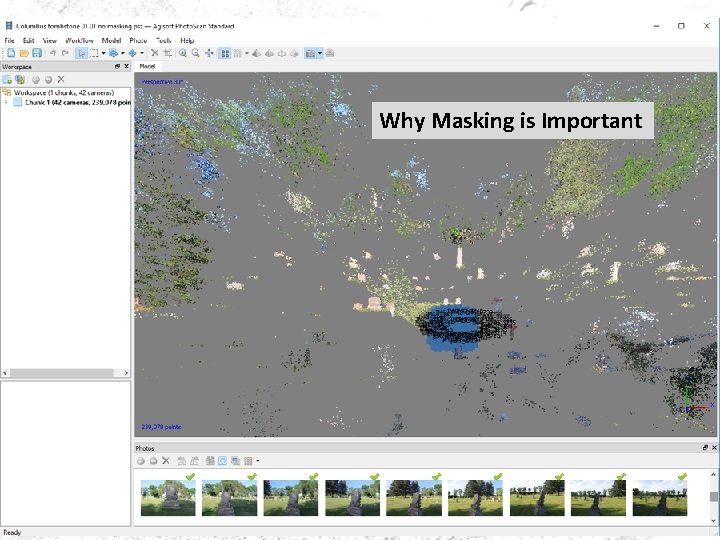
Task: Select Chunk 1 (42 cameras) row
Action: (x=72, y=102)
